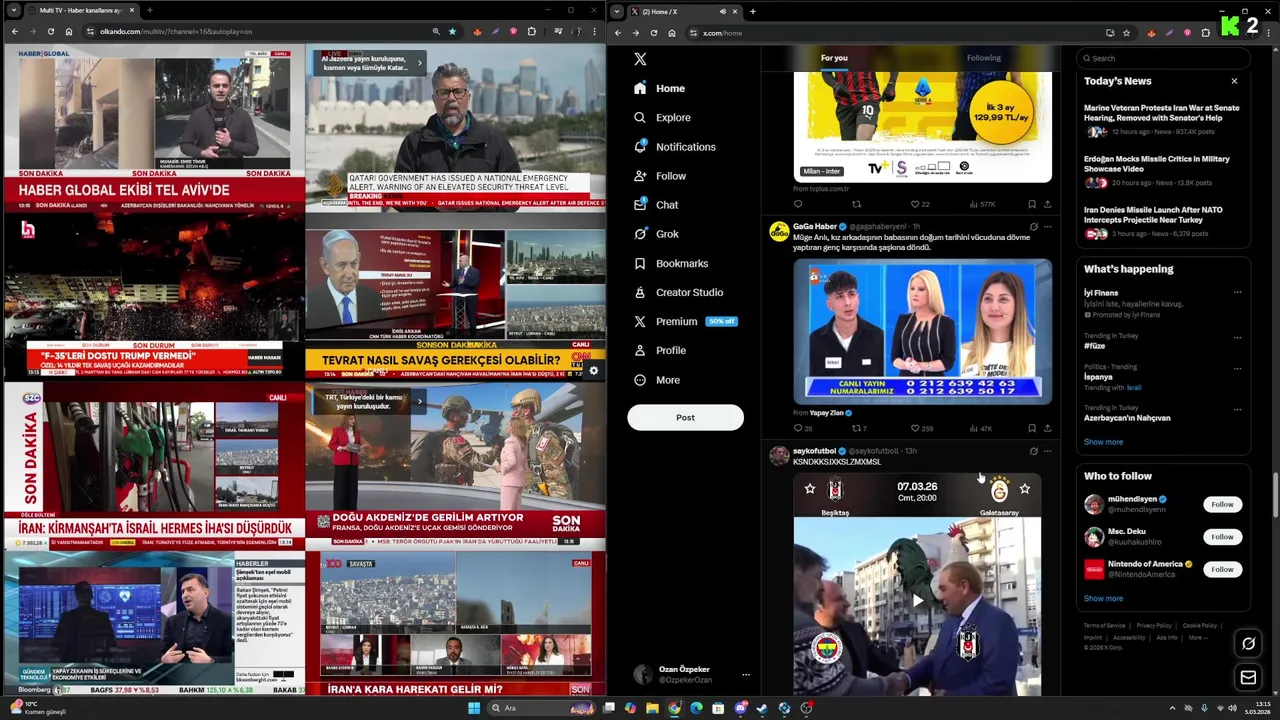
Task: Open the More menu in X sidebar
Action: click(x=657, y=380)
